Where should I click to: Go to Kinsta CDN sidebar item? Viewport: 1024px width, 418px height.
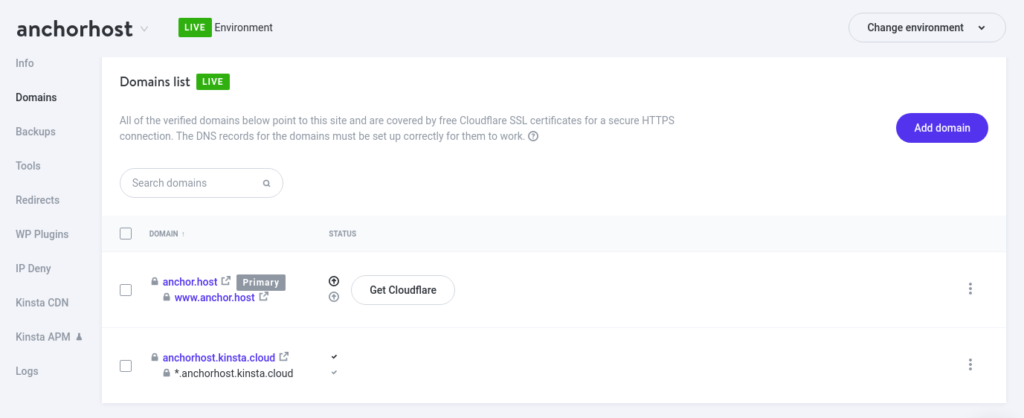point(42,303)
